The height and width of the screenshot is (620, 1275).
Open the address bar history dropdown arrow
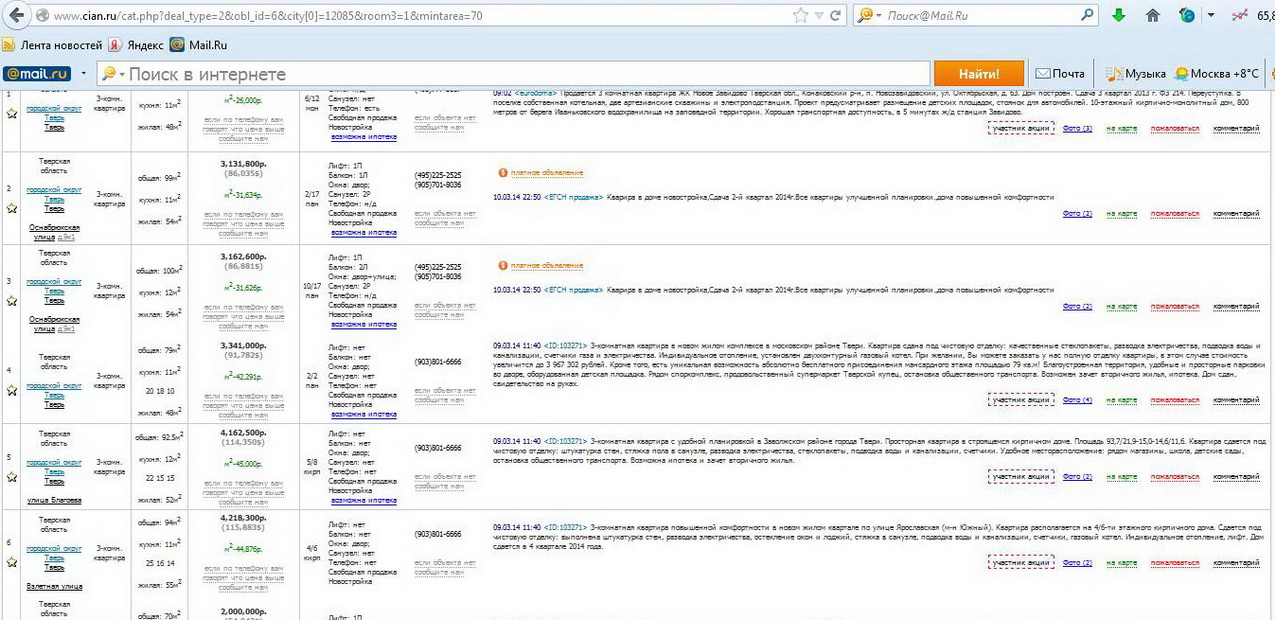pos(819,16)
